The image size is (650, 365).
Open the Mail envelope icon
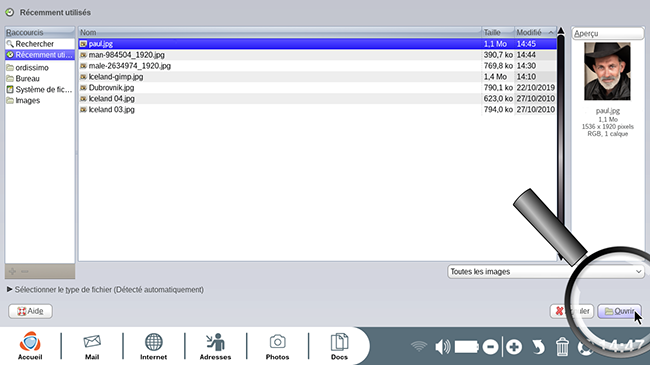pyautogui.click(x=92, y=346)
